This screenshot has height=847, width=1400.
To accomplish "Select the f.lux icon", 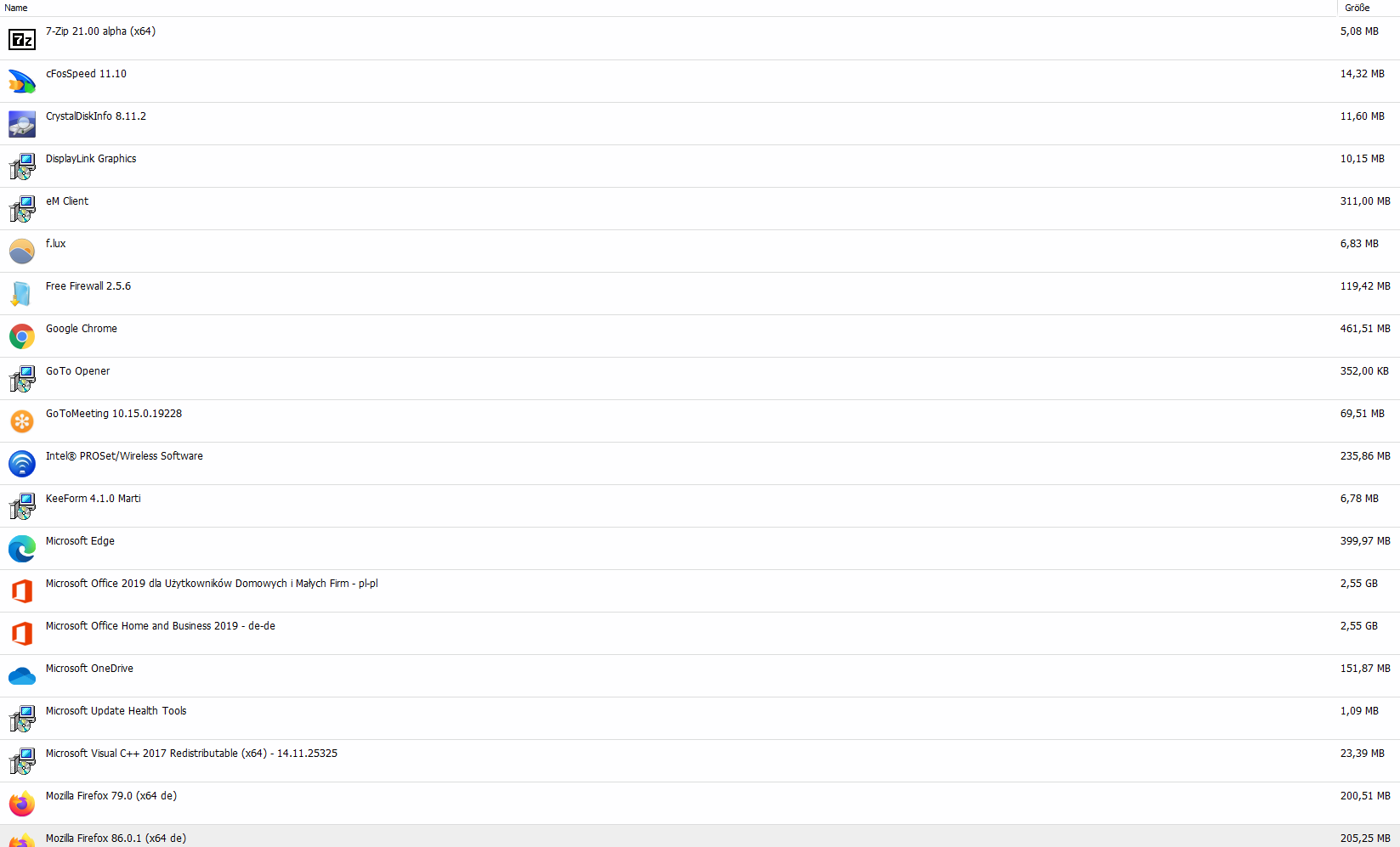I will [x=22, y=251].
